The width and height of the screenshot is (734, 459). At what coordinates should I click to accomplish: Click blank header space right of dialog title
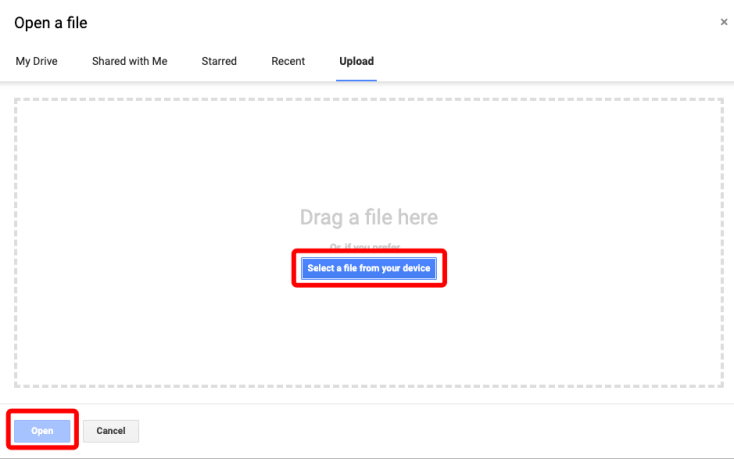tap(400, 22)
